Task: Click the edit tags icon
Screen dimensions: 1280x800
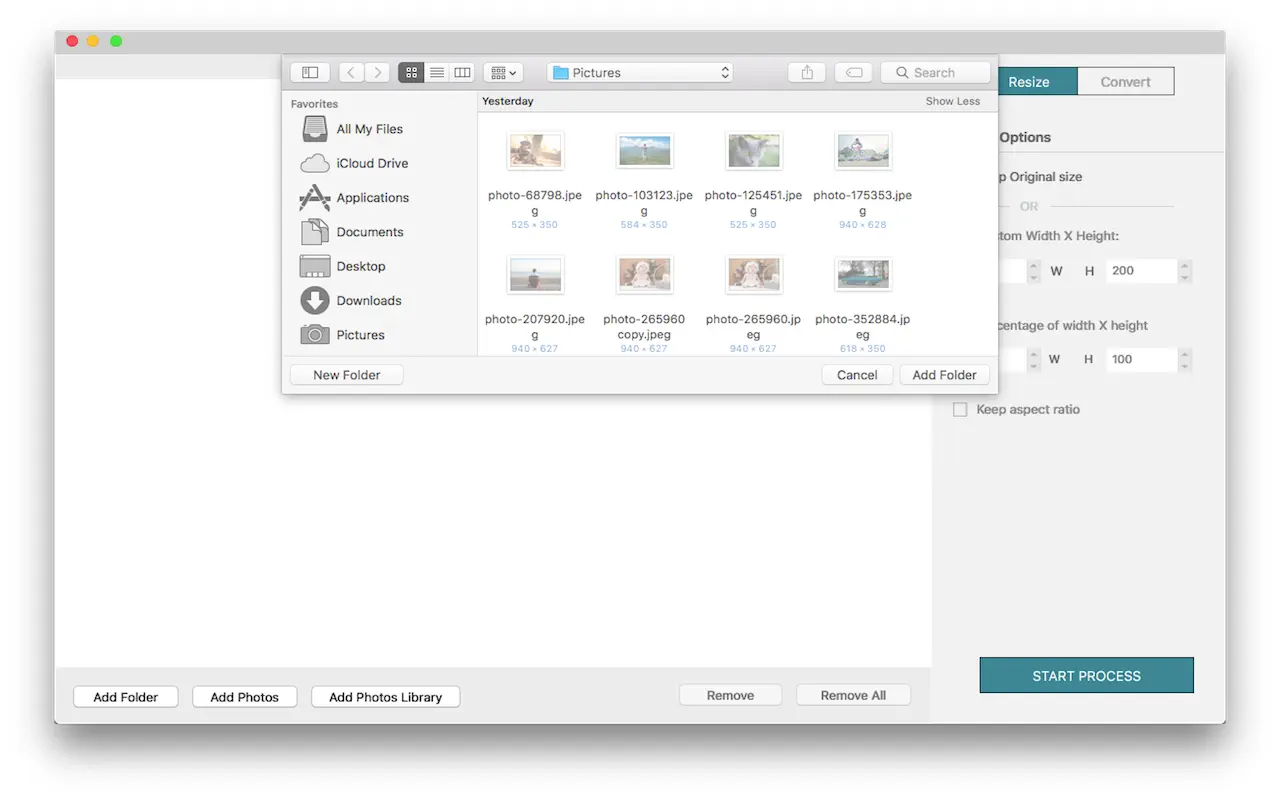Action: [853, 73]
